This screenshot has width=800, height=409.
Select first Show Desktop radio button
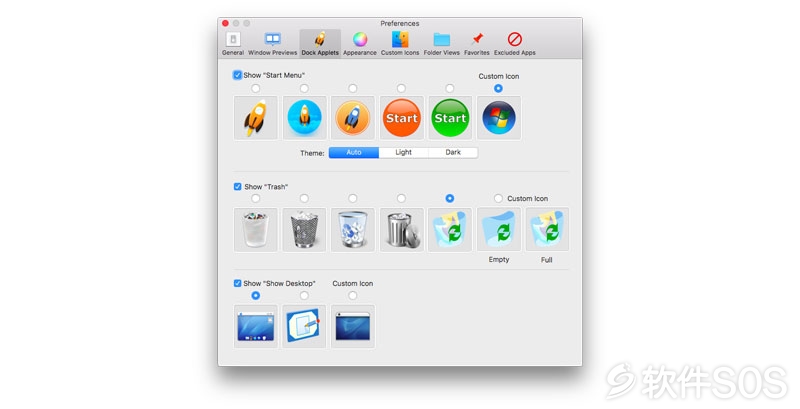click(256, 295)
